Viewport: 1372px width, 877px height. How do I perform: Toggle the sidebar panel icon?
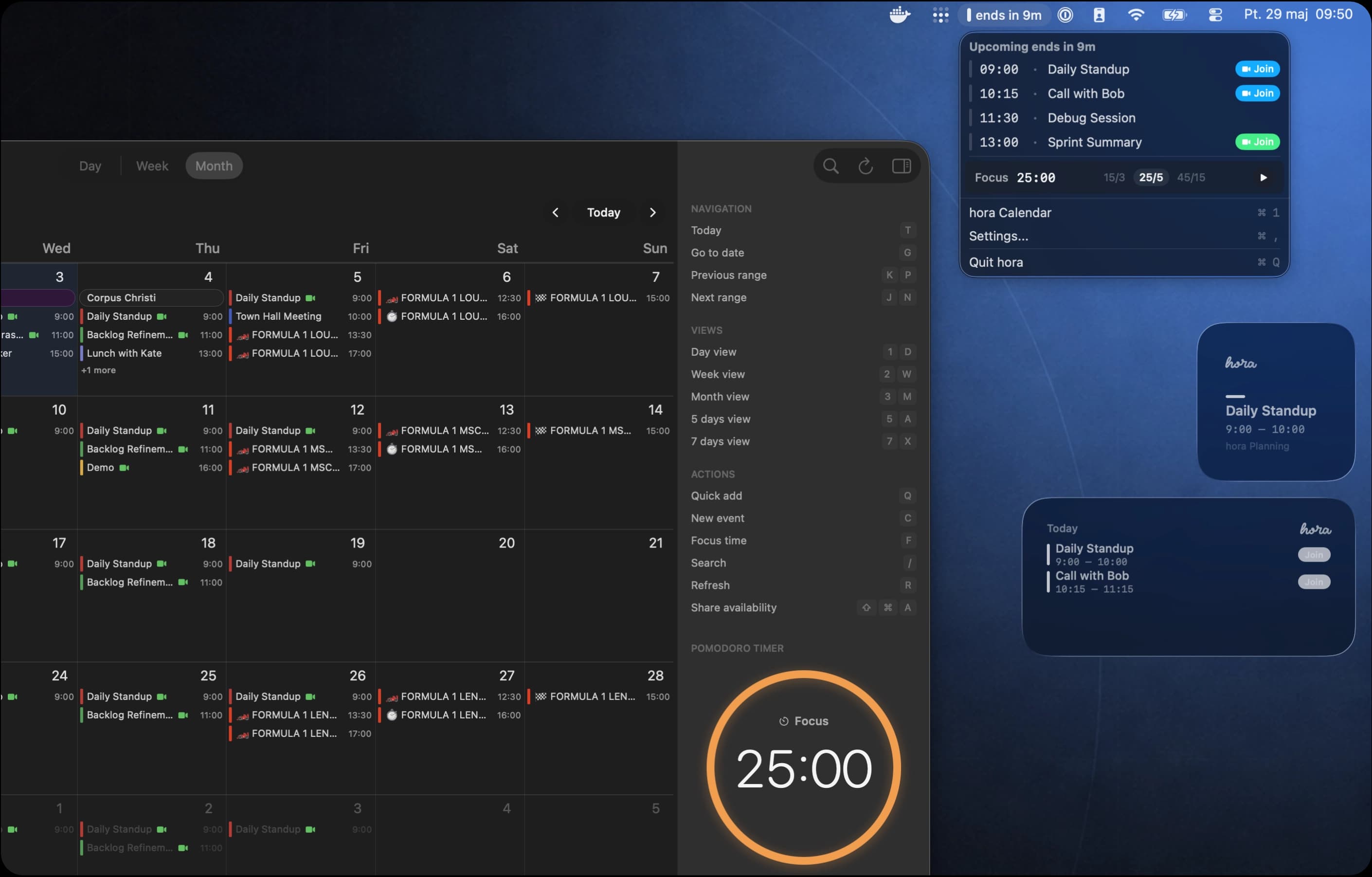pos(902,166)
